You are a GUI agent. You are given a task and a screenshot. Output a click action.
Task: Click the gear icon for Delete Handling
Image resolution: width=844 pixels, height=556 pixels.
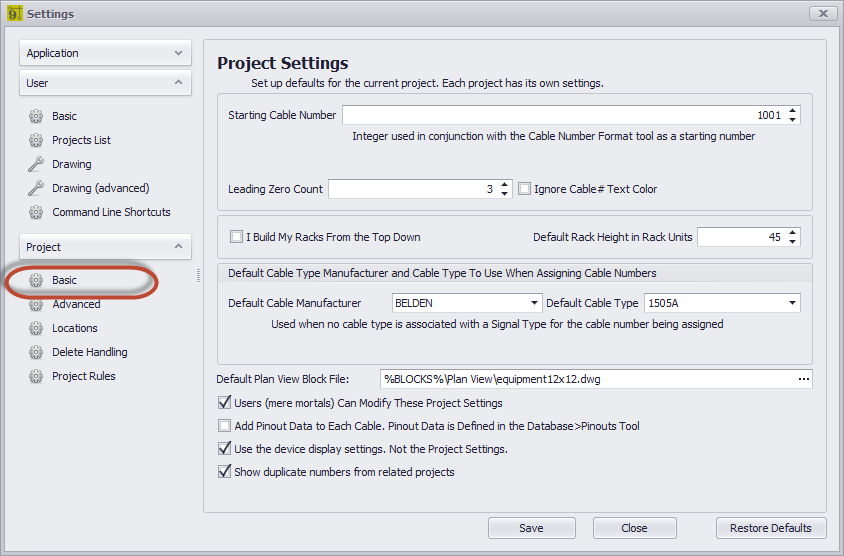(x=36, y=352)
